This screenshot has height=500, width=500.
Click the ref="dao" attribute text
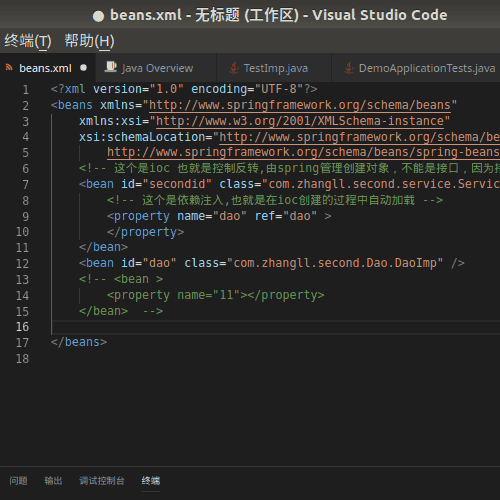coord(286,216)
